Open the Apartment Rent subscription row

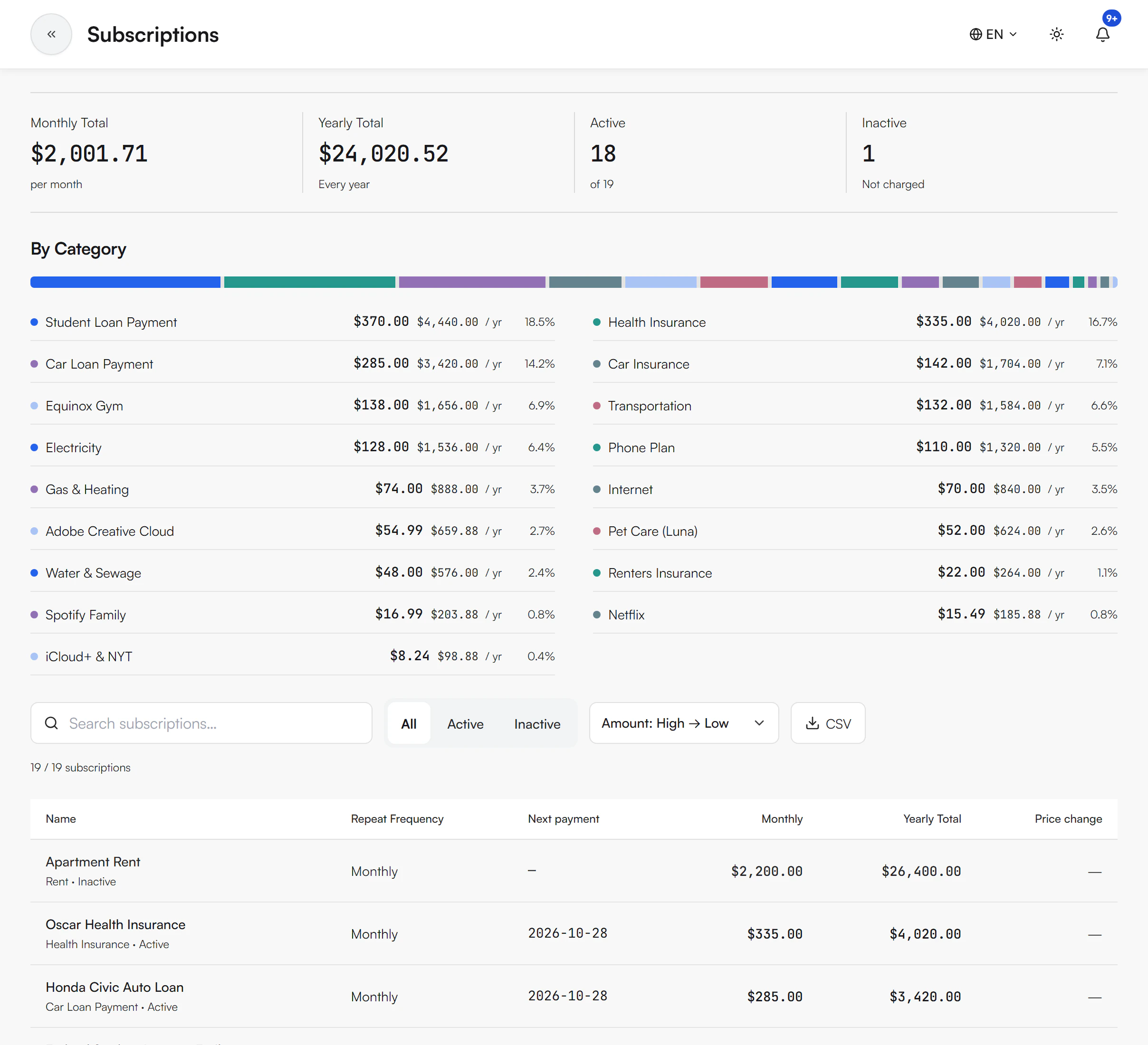click(574, 871)
